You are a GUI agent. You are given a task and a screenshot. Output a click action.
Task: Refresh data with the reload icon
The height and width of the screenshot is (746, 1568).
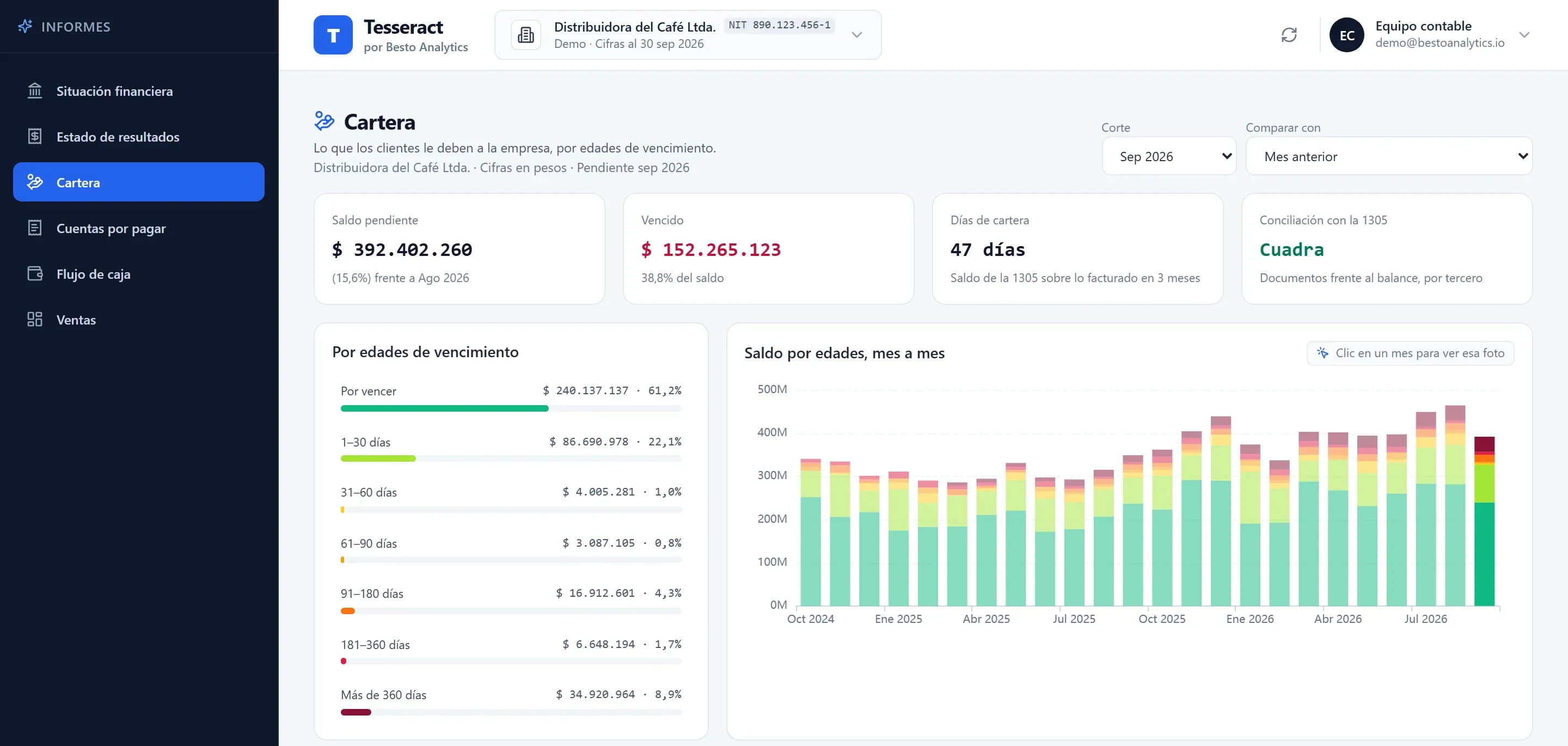point(1289,35)
